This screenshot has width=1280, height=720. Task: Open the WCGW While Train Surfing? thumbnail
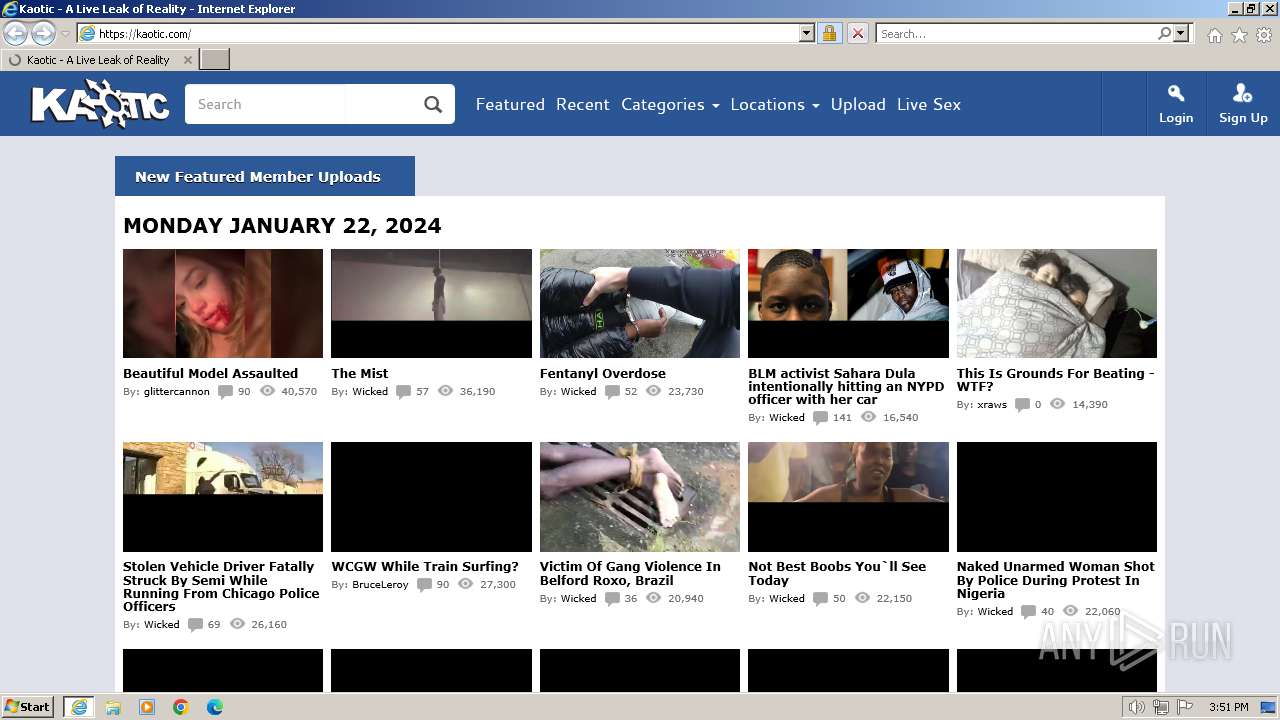pyautogui.click(x=431, y=496)
